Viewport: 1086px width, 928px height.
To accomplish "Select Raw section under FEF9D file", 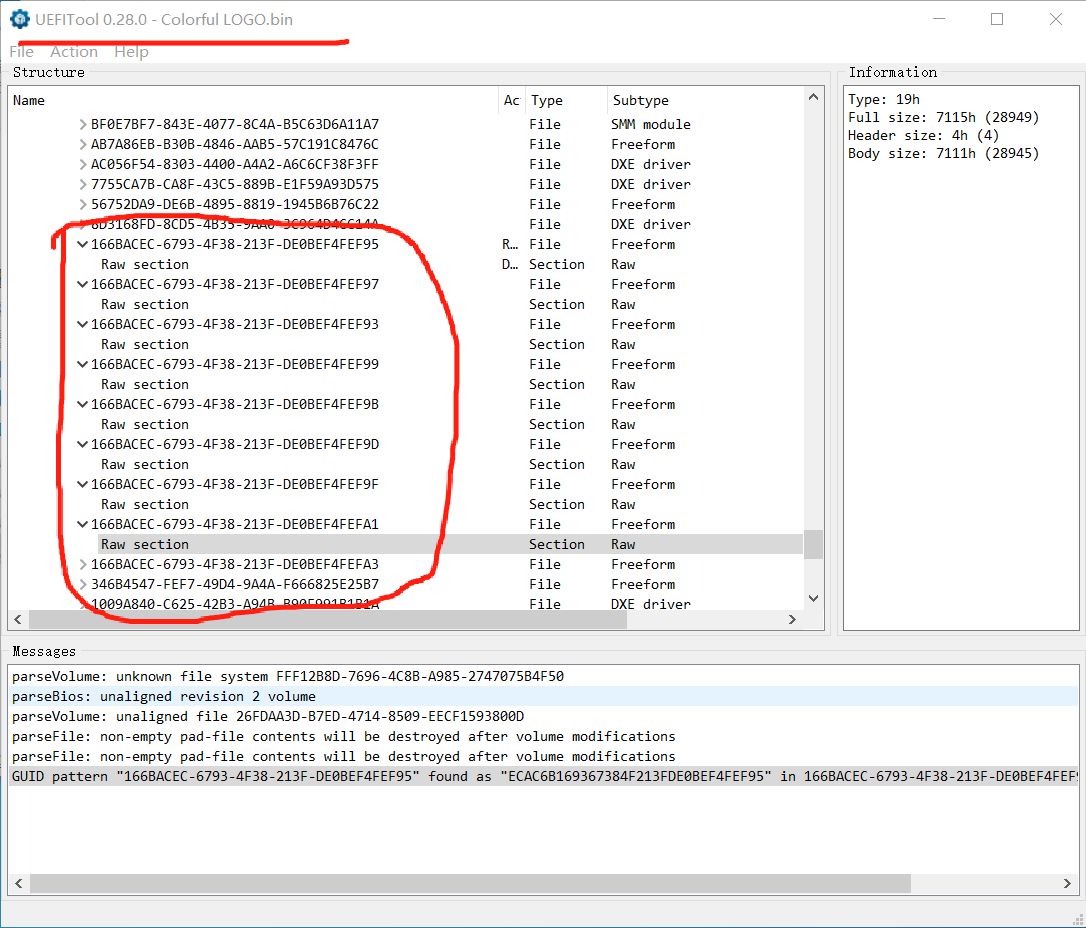I will pyautogui.click(x=145, y=465).
